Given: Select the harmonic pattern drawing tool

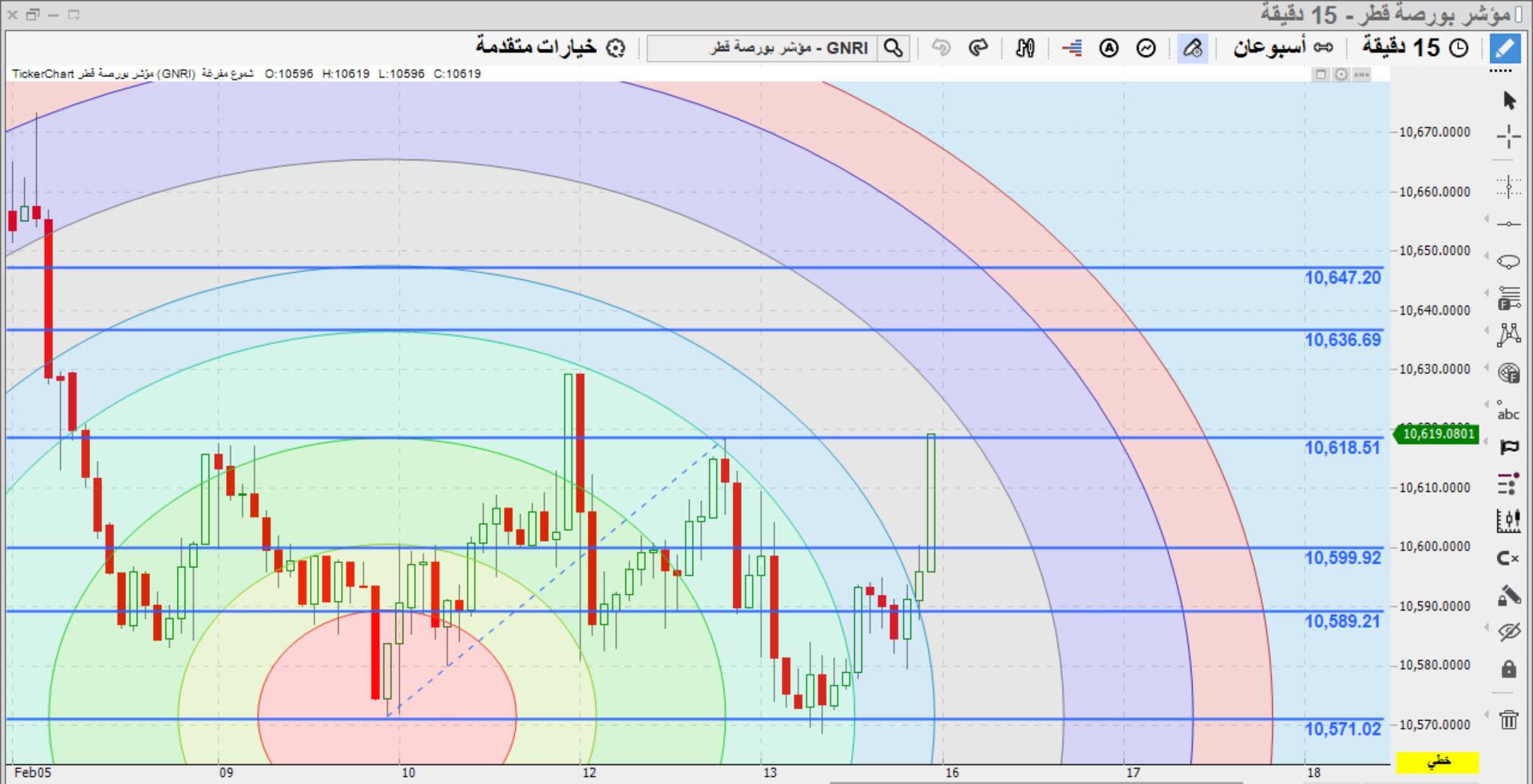Looking at the screenshot, I should click(x=1508, y=334).
